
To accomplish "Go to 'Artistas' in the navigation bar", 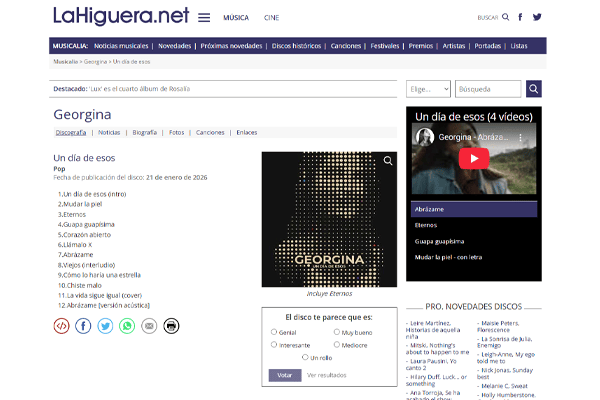I will [x=454, y=46].
